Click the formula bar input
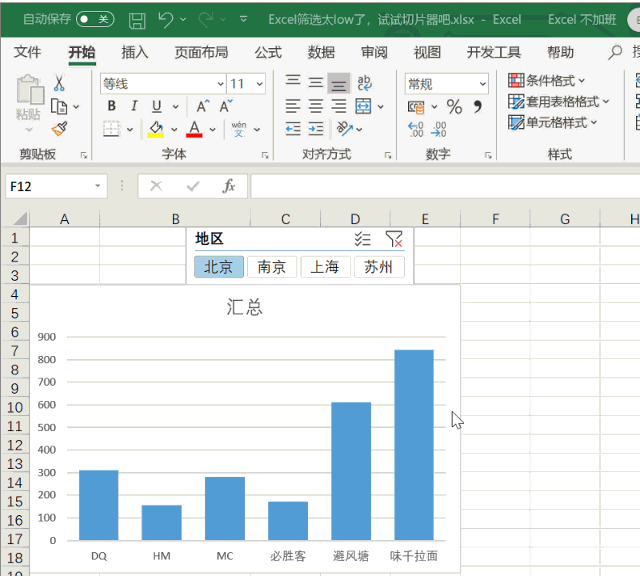 445,186
